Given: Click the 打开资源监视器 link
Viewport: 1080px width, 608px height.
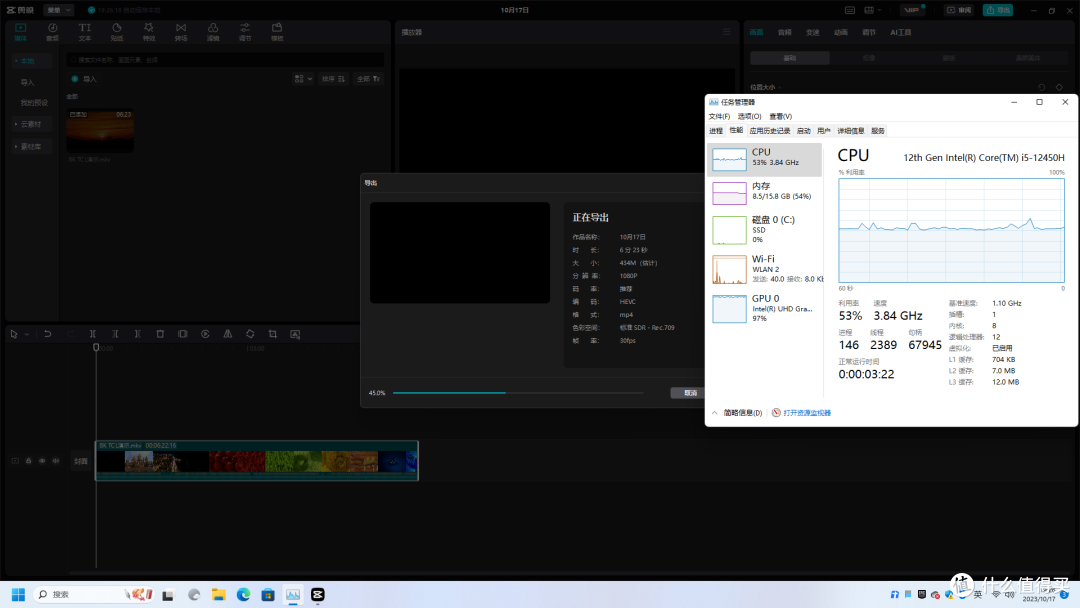Looking at the screenshot, I should (807, 413).
